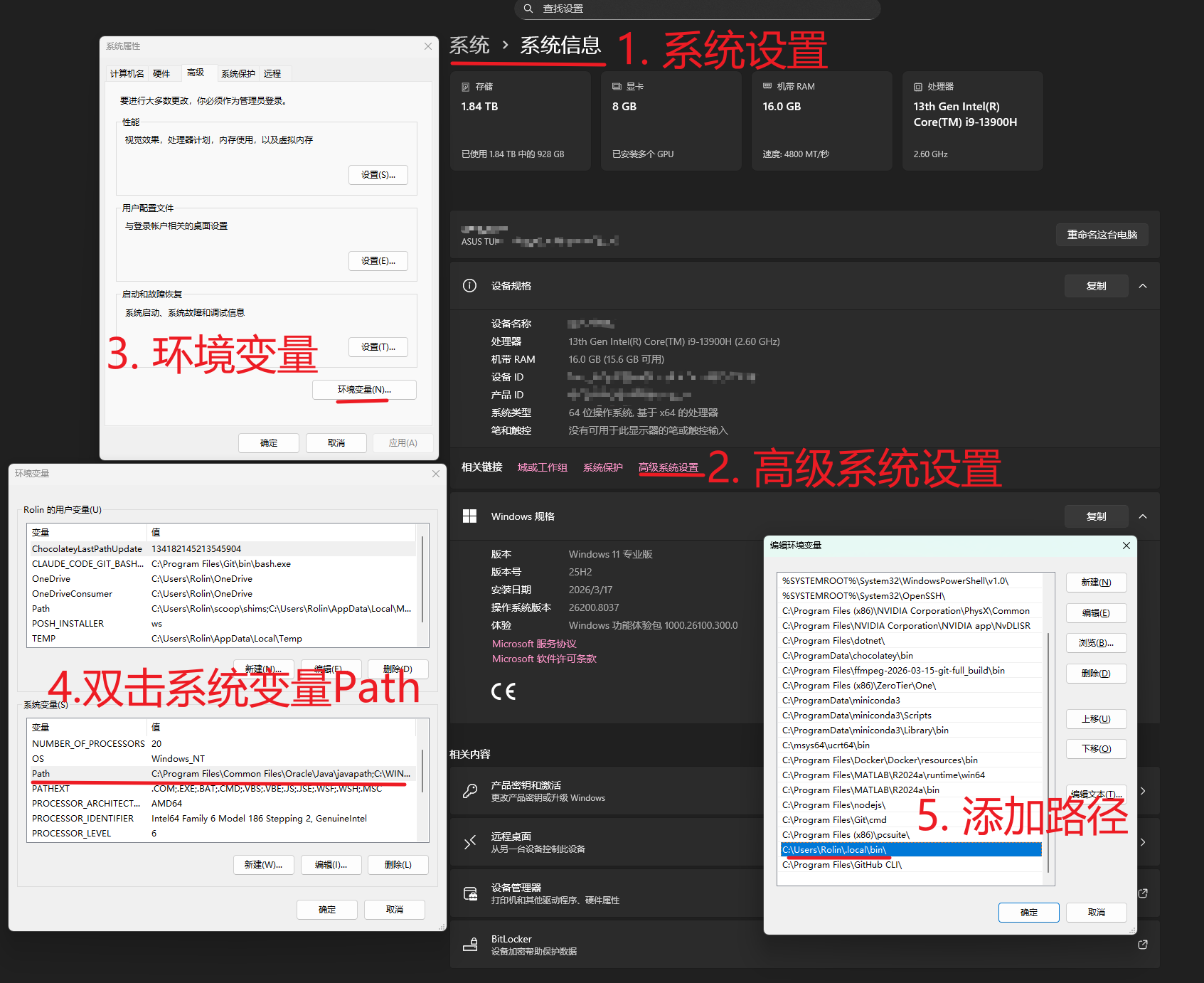Screen dimensions: 1204x983
Task: Click 重命名这台电脑 button
Action: click(1102, 235)
